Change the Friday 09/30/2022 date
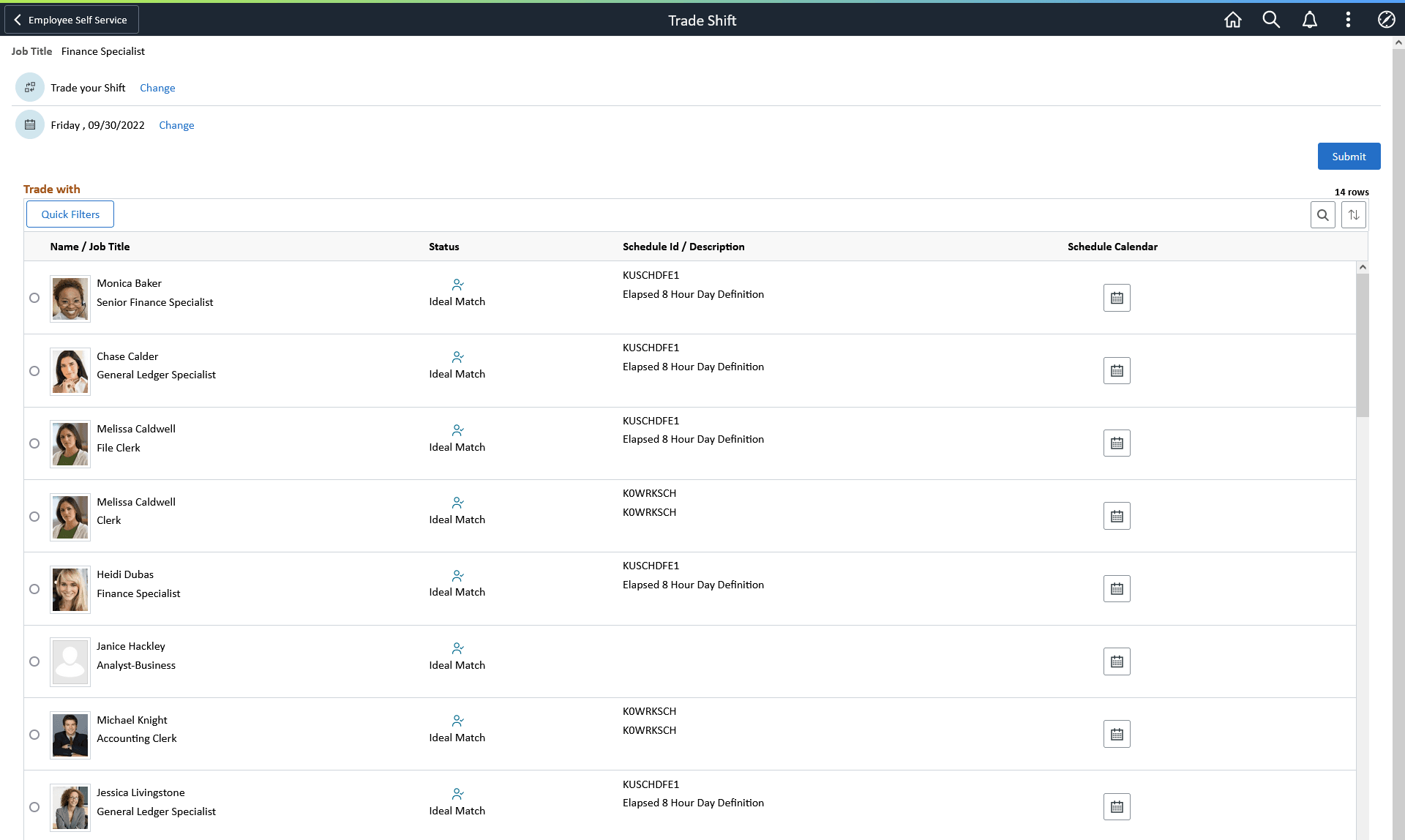The width and height of the screenshot is (1405, 840). (176, 125)
